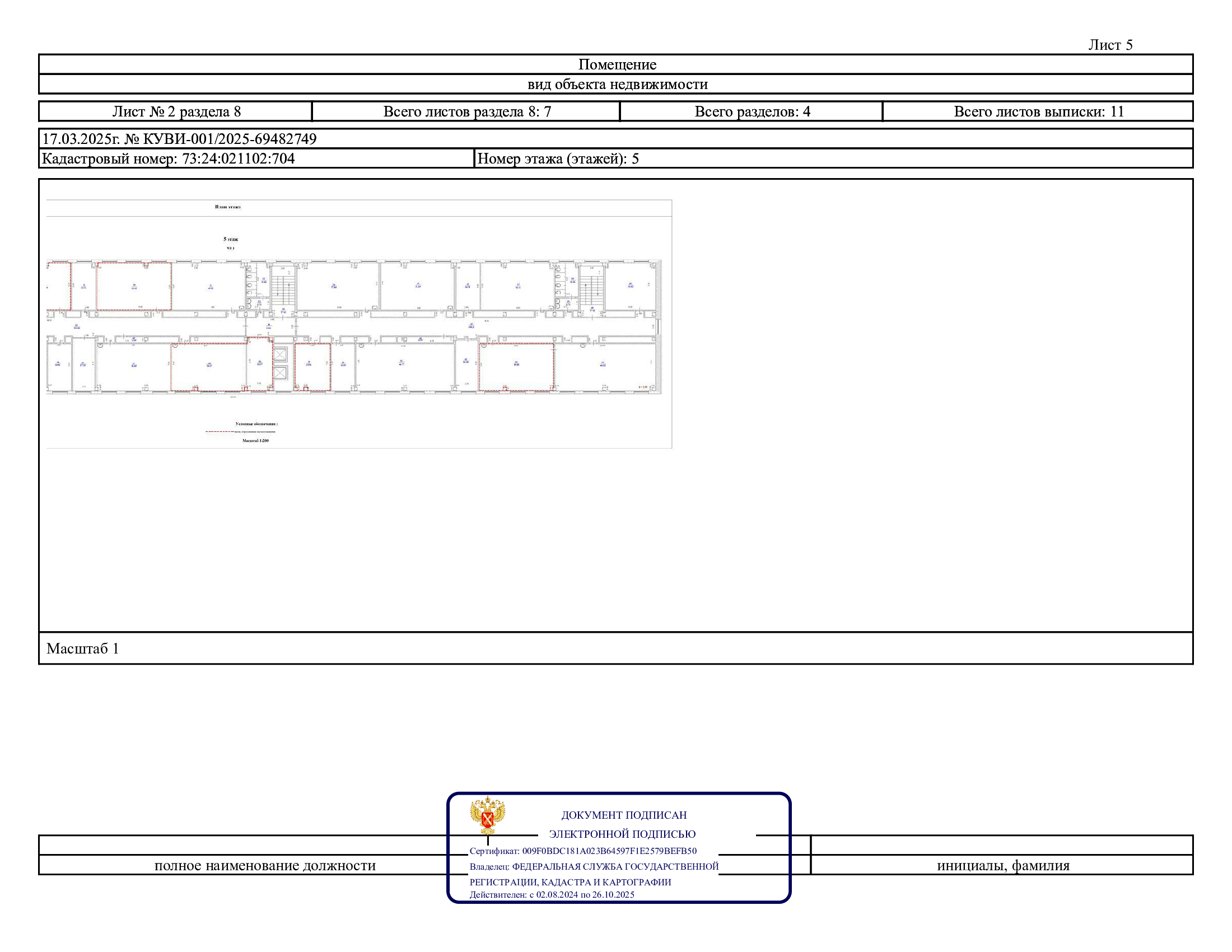This screenshot has height=952, width=1232.
Task: Click the 'Владелец' owner line in stamp
Action: (594, 866)
